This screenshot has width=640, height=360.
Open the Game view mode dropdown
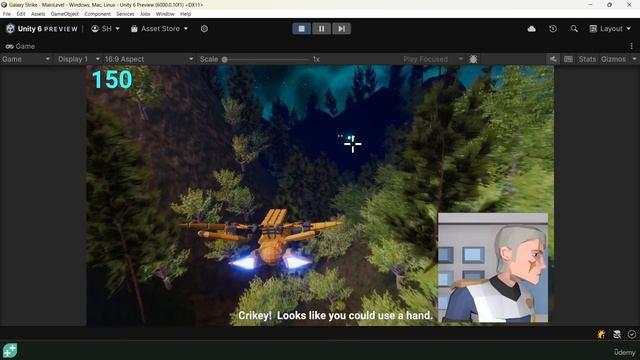coord(25,59)
